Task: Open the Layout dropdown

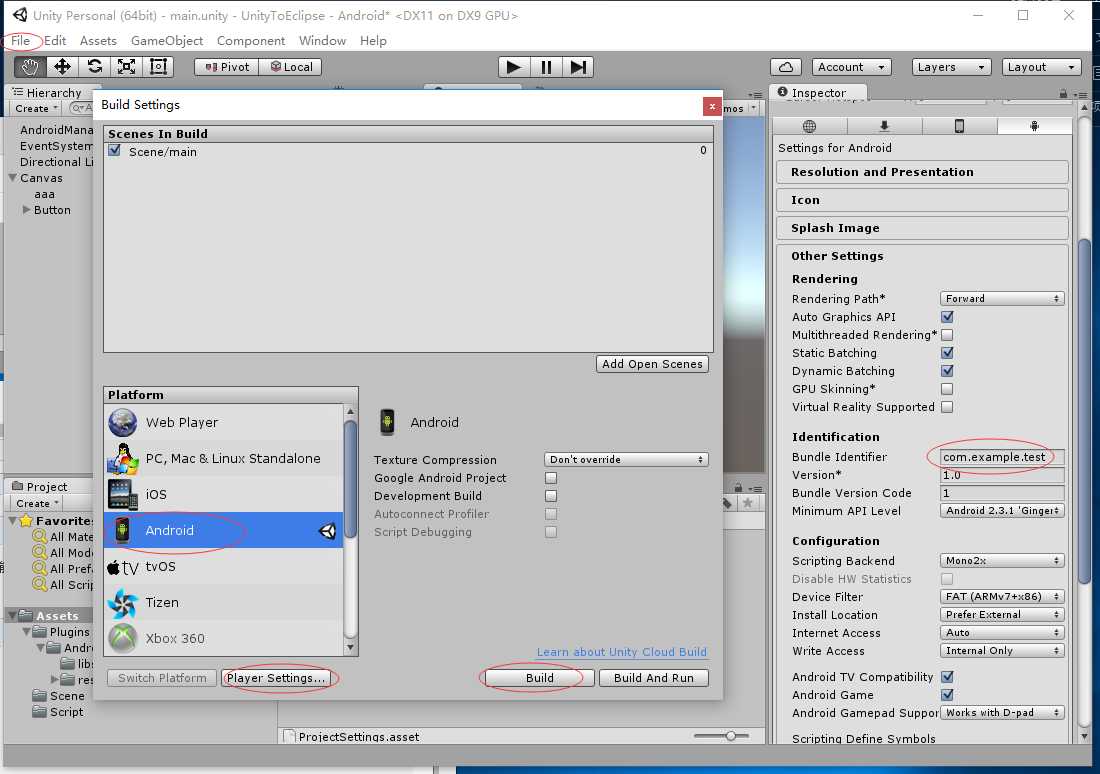Action: [x=1041, y=67]
